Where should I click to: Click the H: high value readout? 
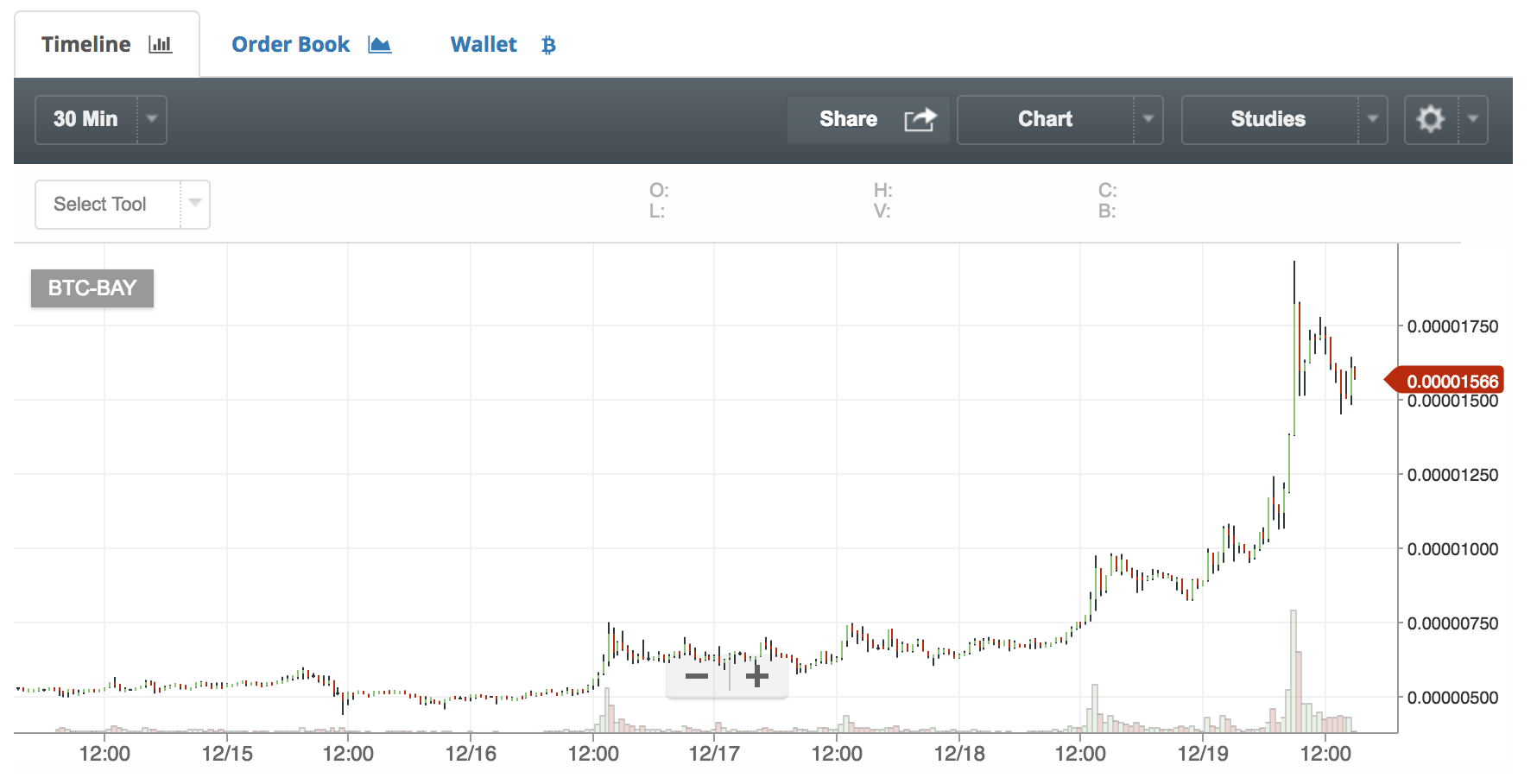tap(882, 190)
